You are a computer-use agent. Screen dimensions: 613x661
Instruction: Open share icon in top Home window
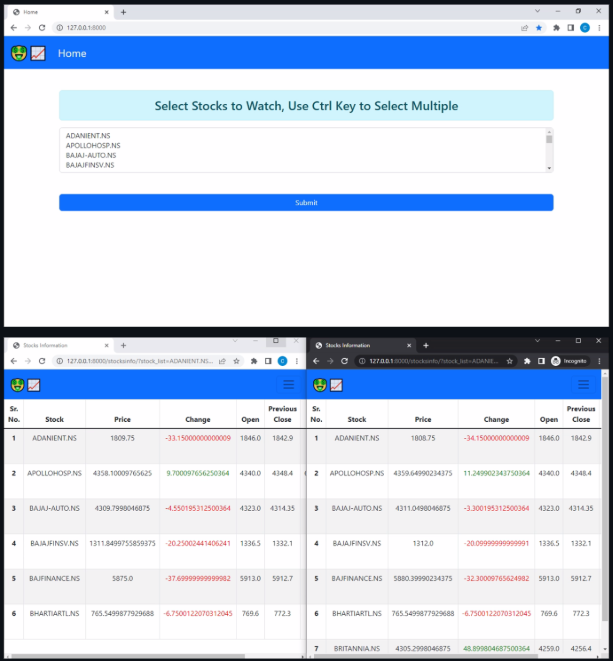pyautogui.click(x=524, y=28)
